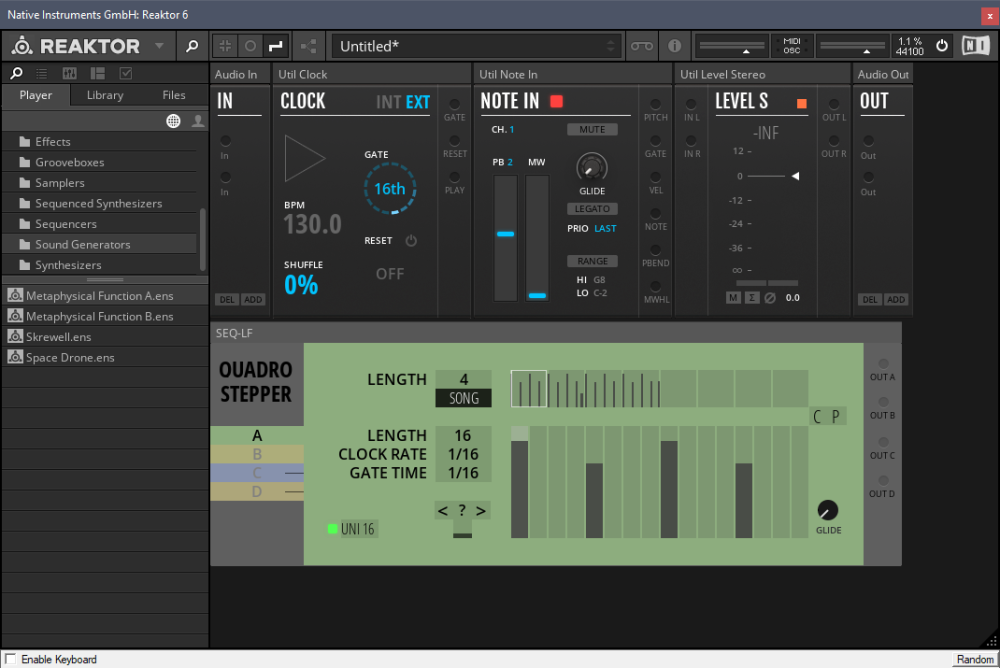The height and width of the screenshot is (668, 1000).
Task: Toggle the phase invert icon in Level
Action: [770, 298]
